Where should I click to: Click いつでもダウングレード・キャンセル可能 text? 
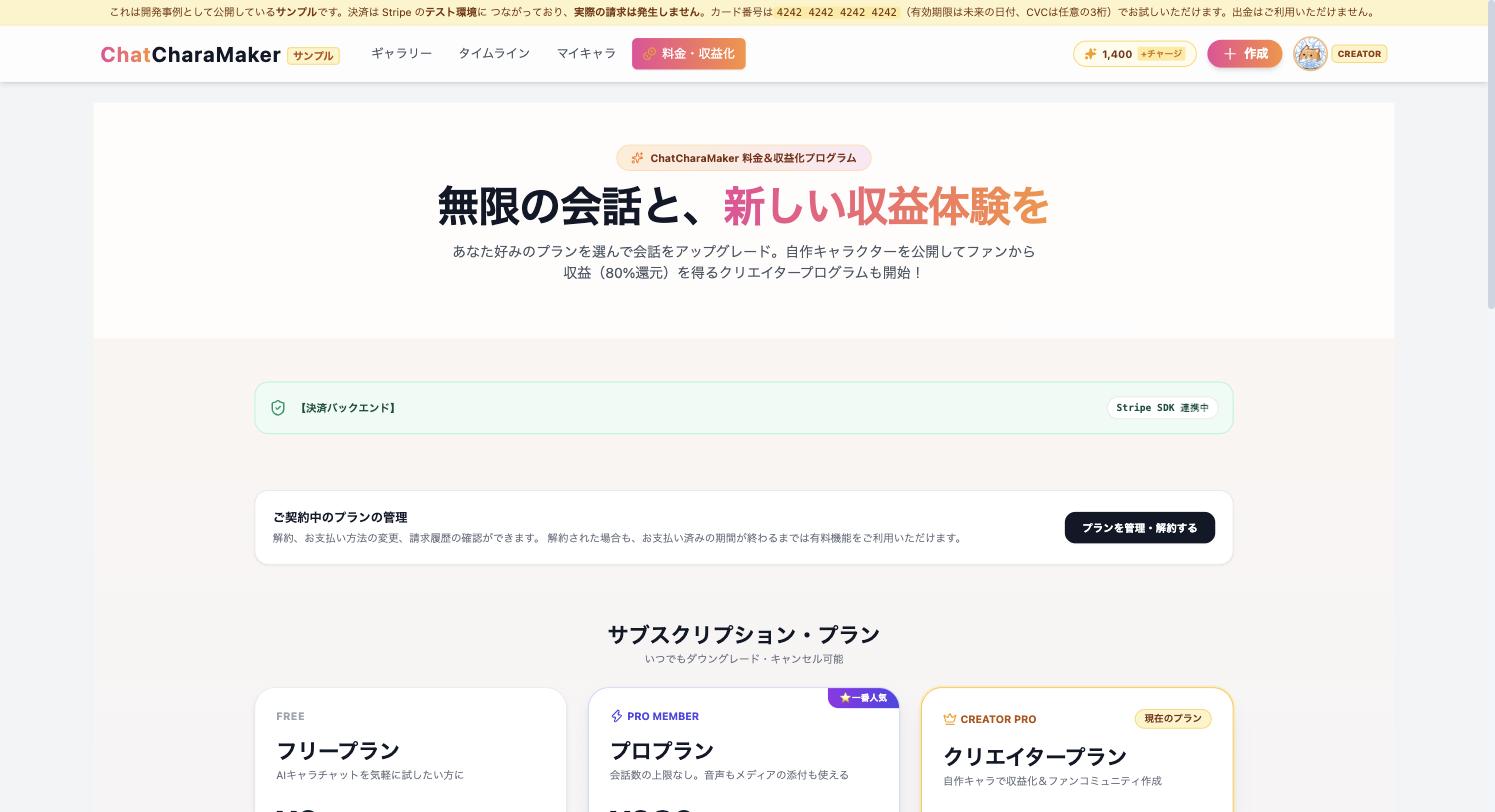pyautogui.click(x=744, y=659)
